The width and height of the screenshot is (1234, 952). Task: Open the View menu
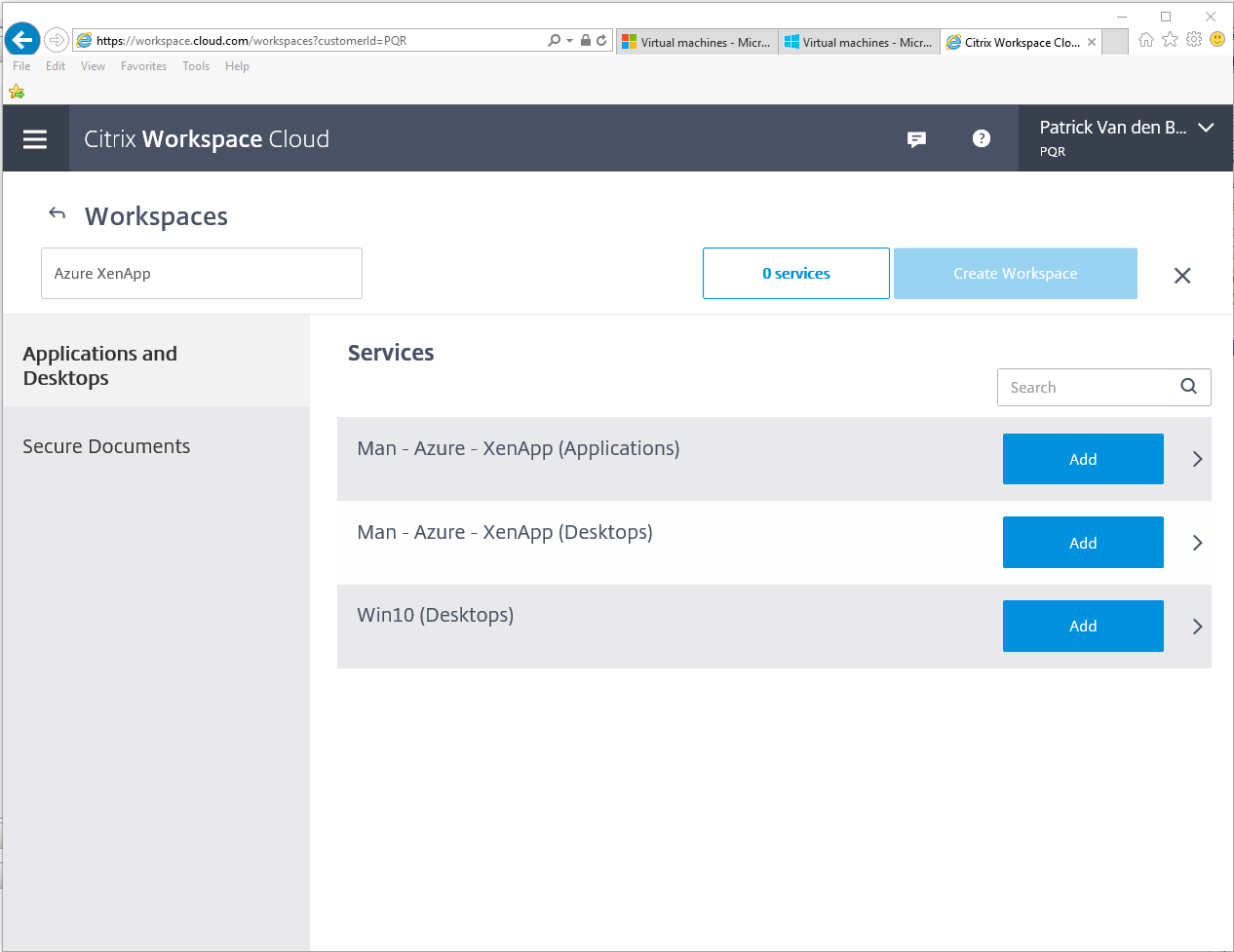point(93,66)
